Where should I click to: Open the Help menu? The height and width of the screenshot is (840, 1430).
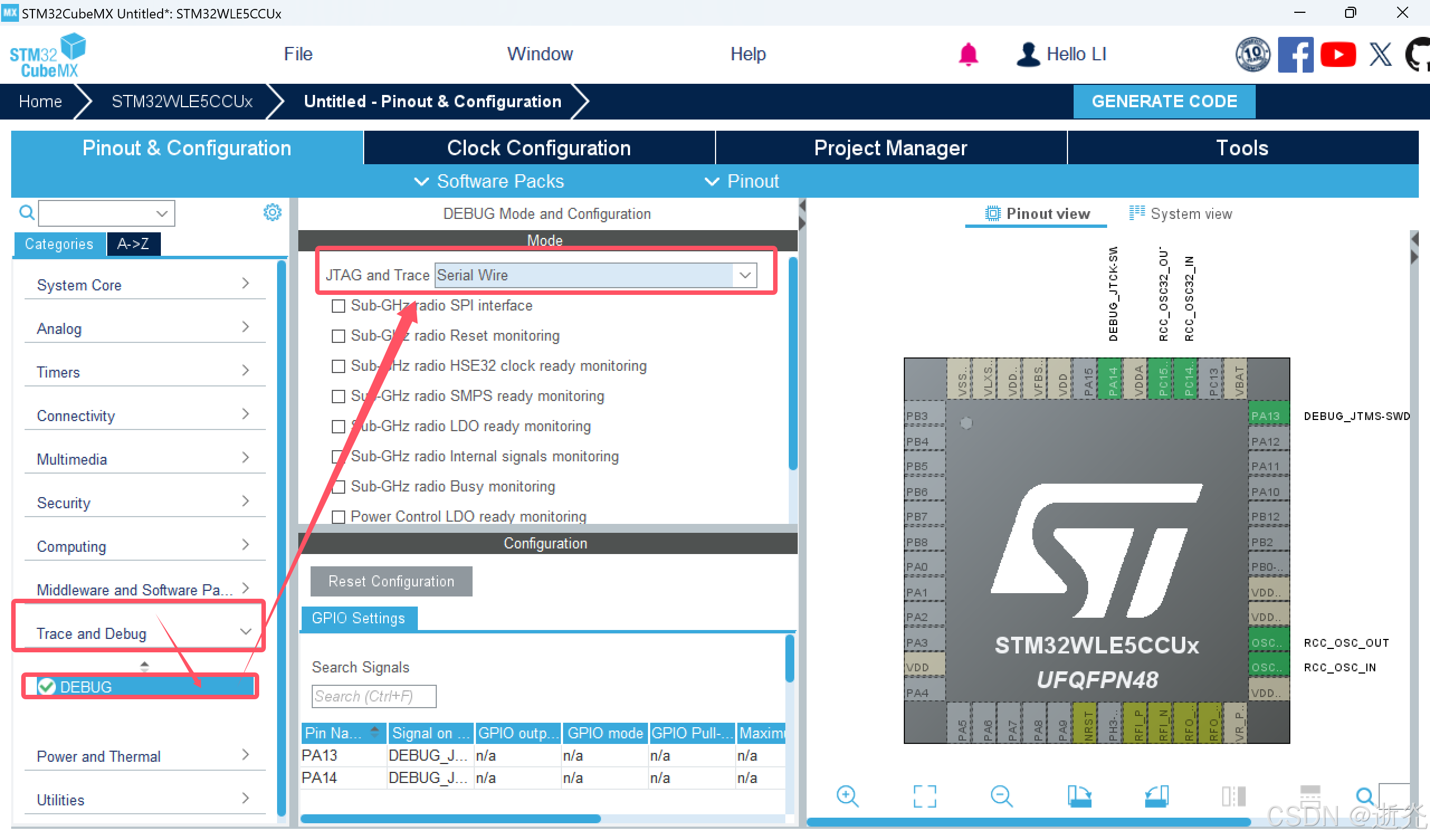pos(748,54)
